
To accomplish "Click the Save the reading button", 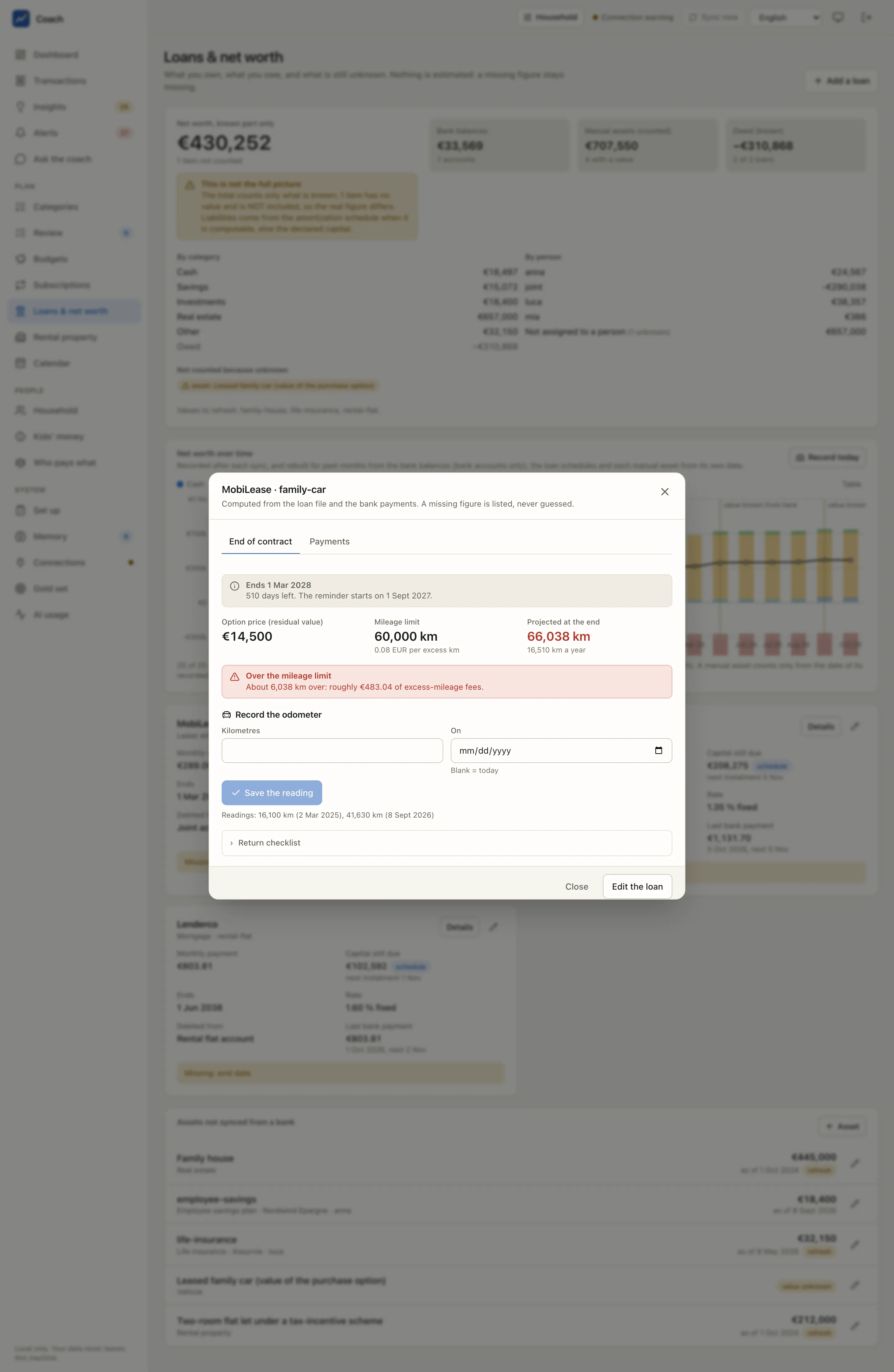I will pyautogui.click(x=272, y=793).
